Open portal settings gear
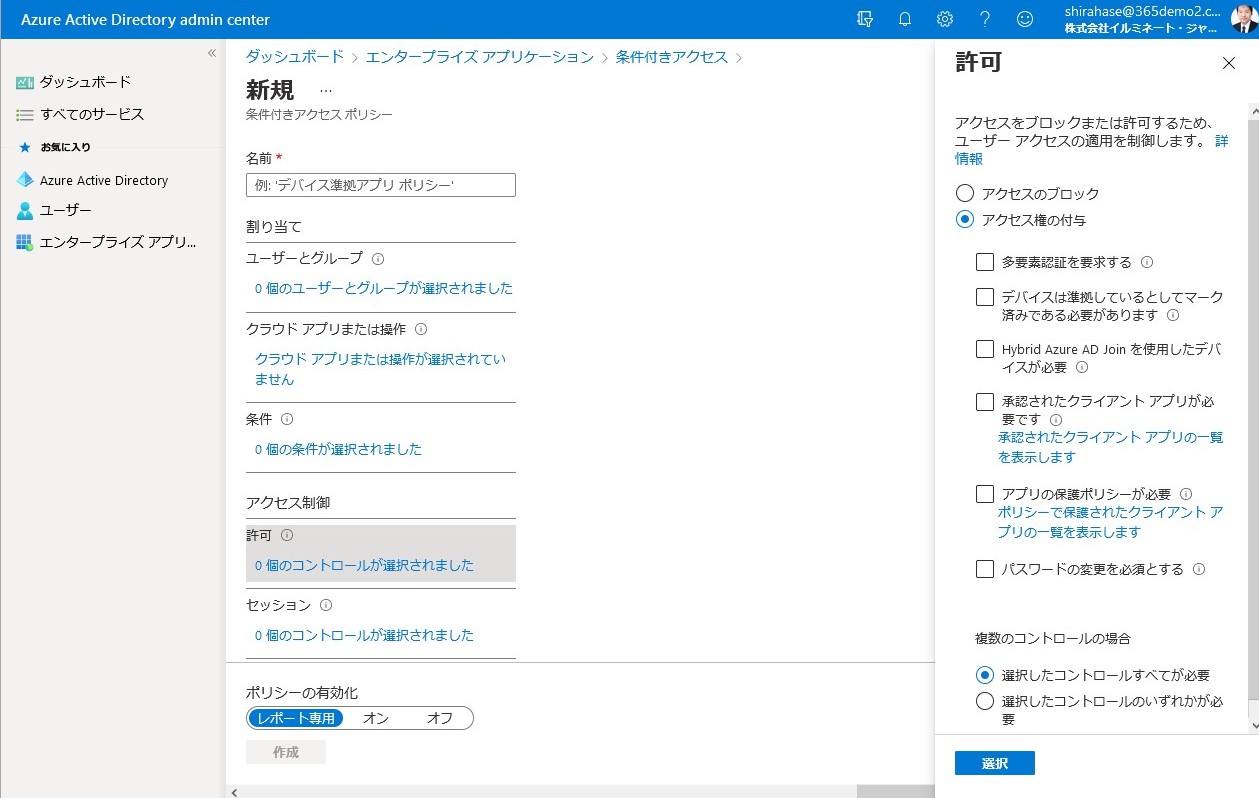The image size is (1259, 798). point(945,19)
